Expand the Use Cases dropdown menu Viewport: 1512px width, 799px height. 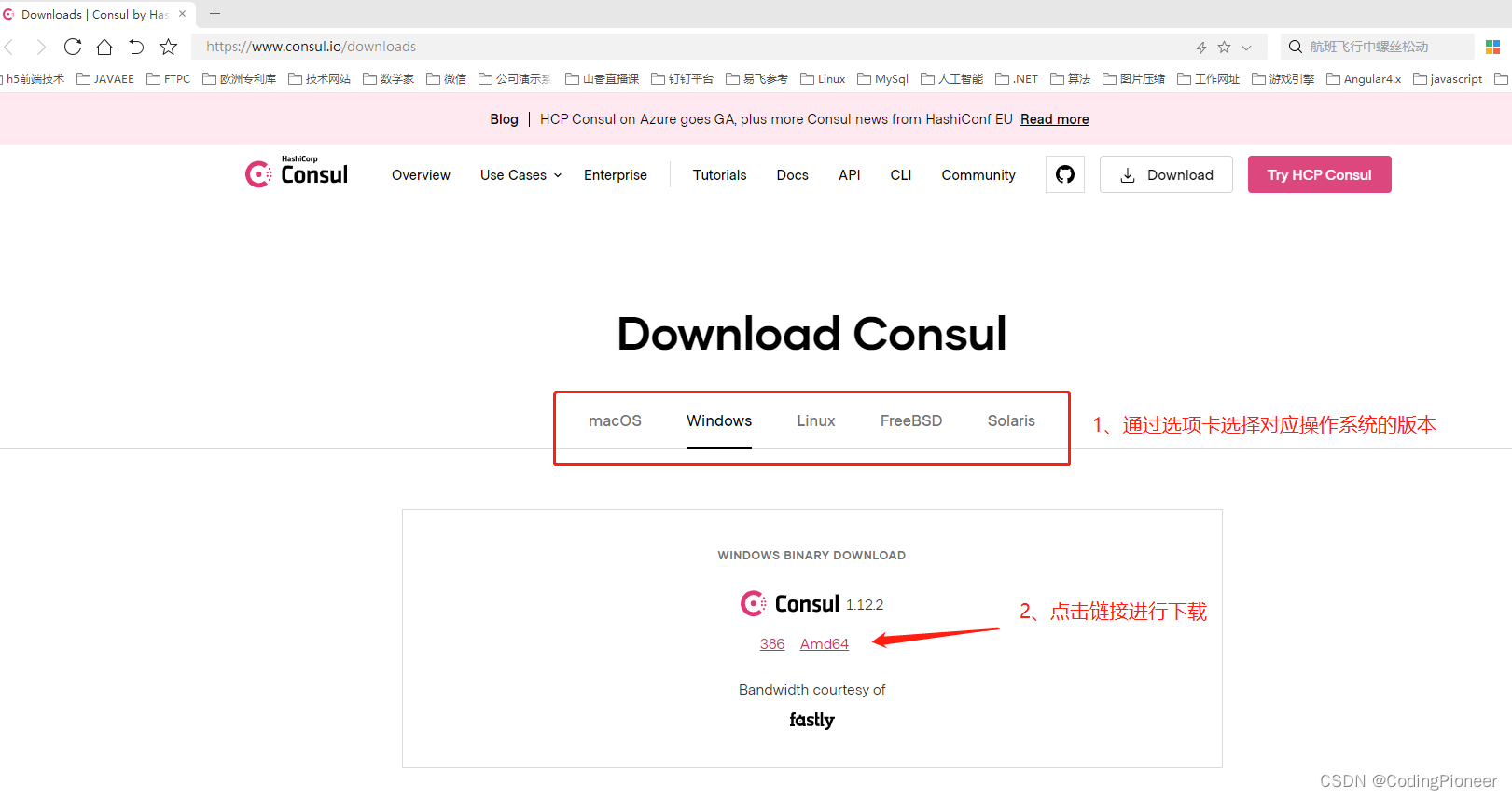pyautogui.click(x=520, y=175)
